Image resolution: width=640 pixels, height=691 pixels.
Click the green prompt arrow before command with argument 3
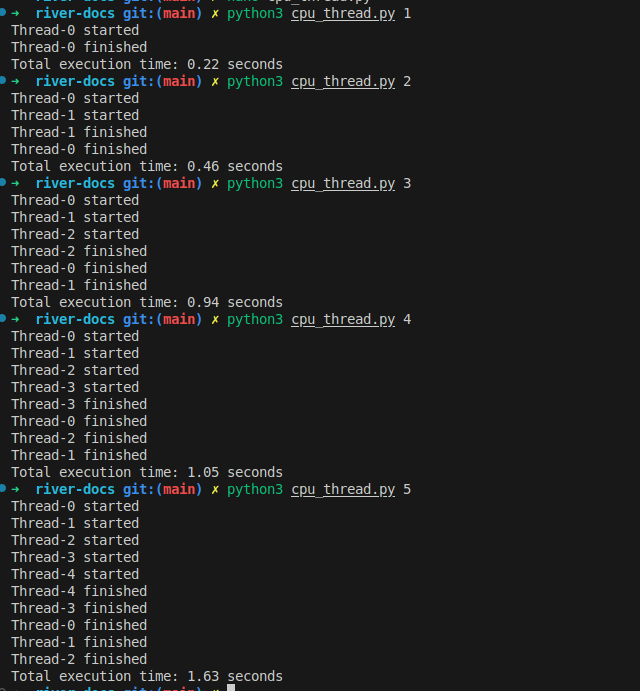15,183
